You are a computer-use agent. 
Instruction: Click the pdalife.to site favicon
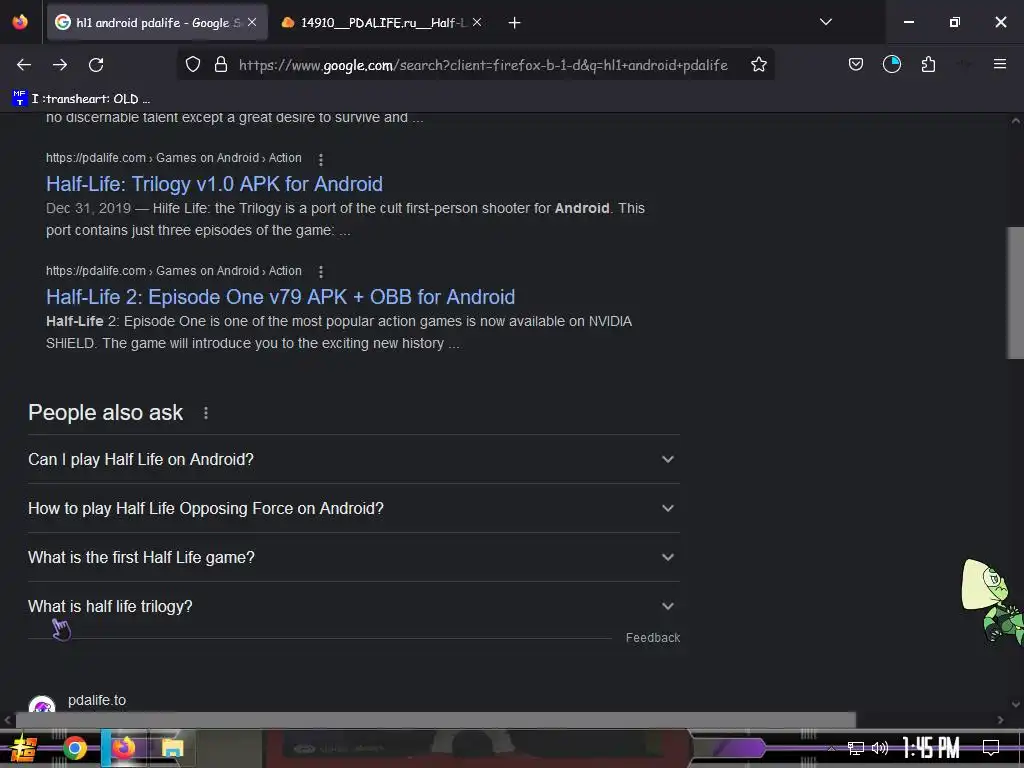(x=42, y=705)
